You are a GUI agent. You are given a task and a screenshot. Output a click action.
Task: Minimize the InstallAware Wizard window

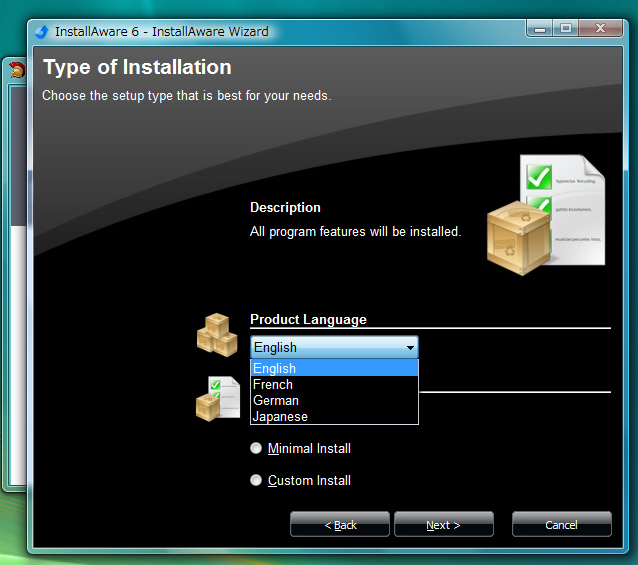[x=540, y=28]
